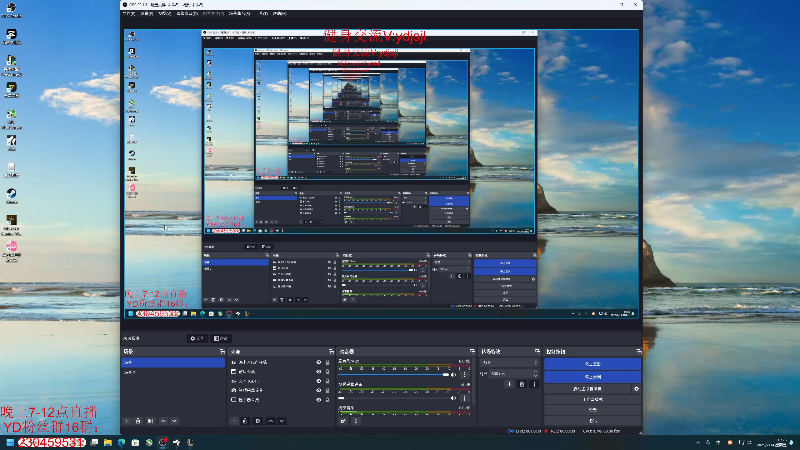Remove the transition with its trash icon
The image size is (800, 450).
point(521,384)
